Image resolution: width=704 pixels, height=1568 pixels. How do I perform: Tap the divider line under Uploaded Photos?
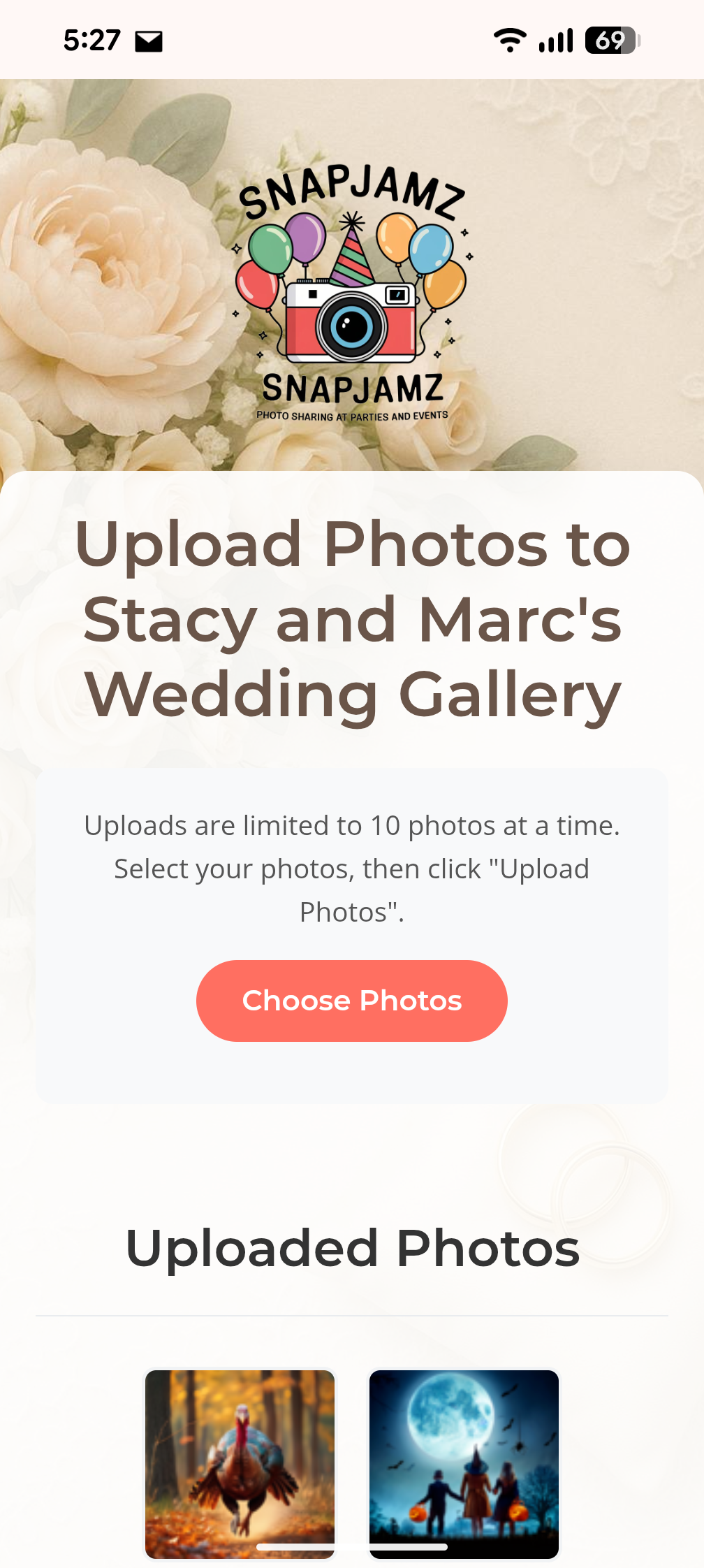(x=352, y=1316)
